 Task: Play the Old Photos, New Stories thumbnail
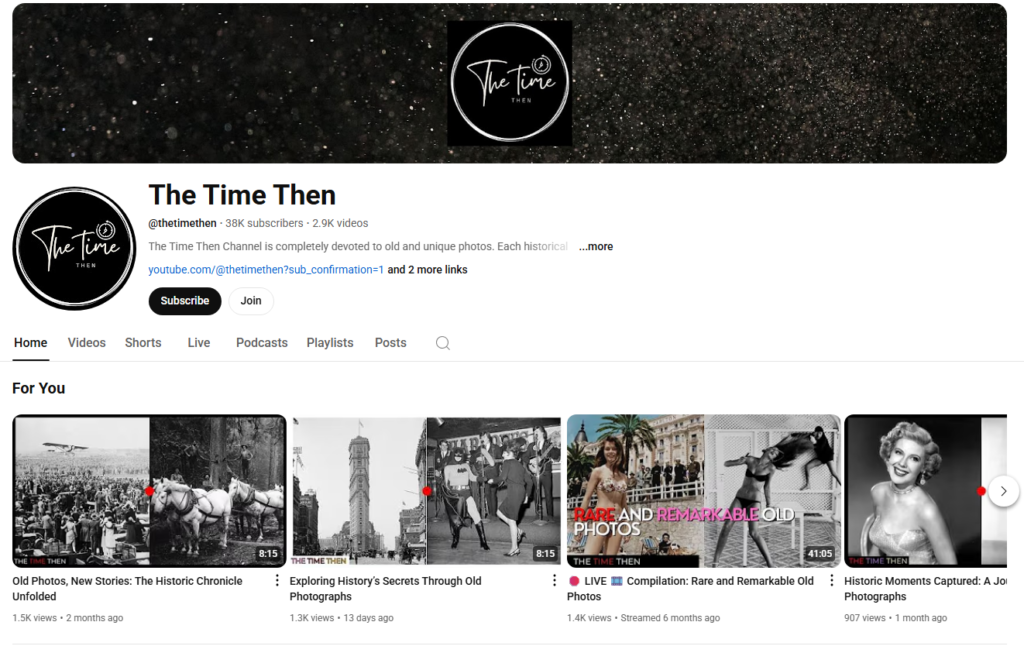coord(150,491)
